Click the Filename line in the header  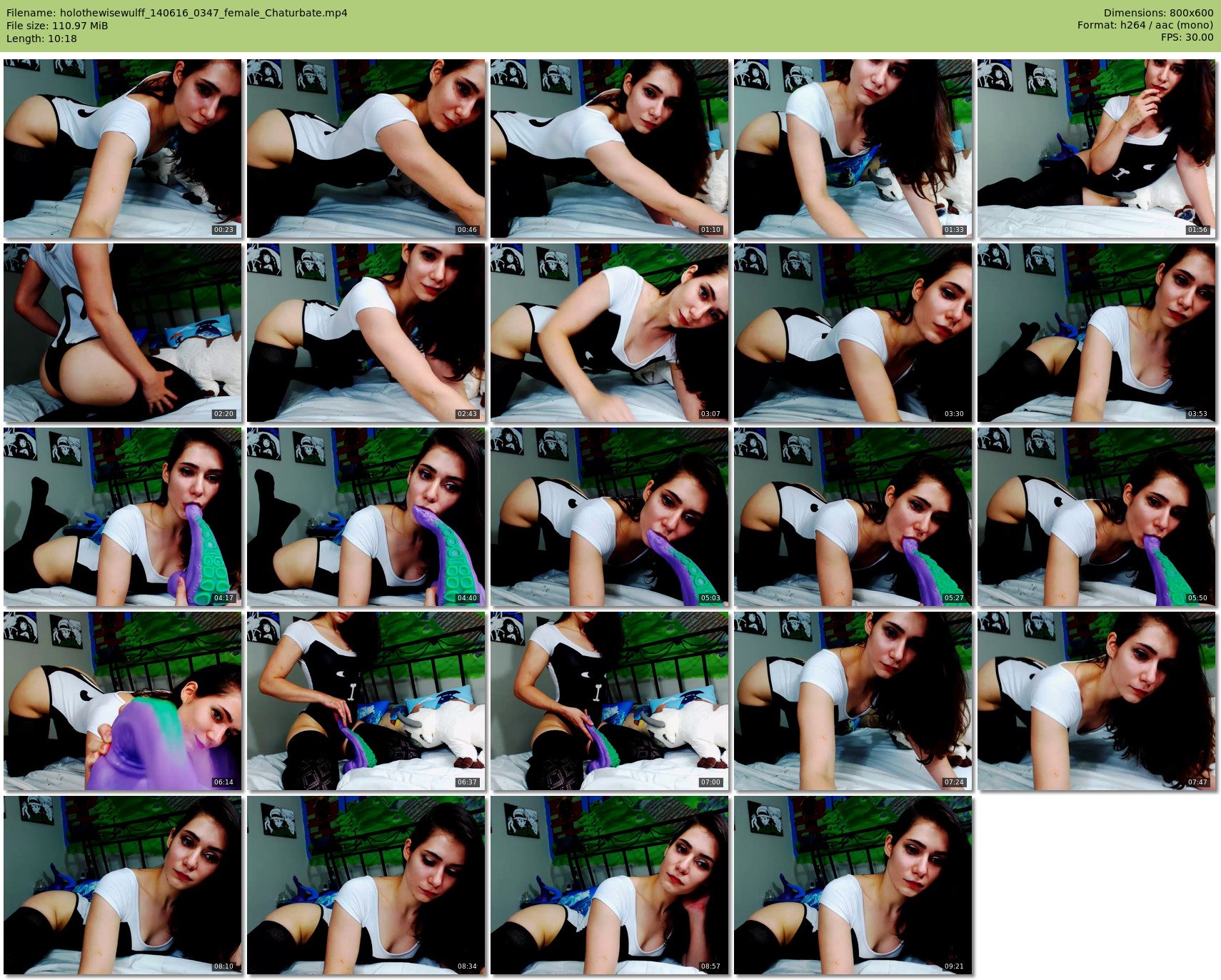click(177, 13)
